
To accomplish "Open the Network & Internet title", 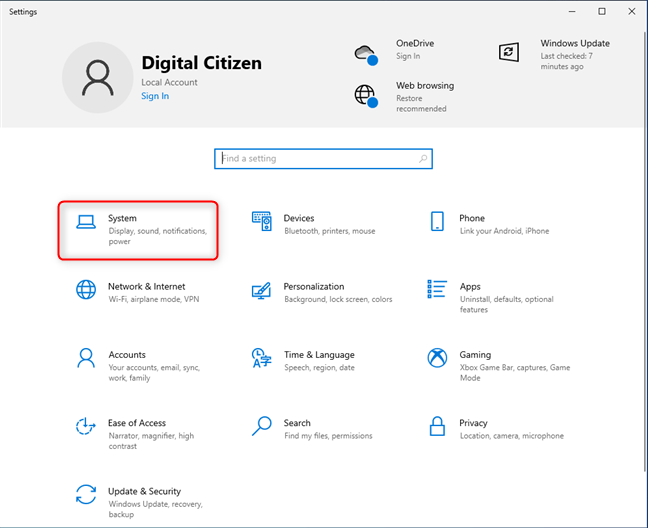I will pyautogui.click(x=147, y=286).
